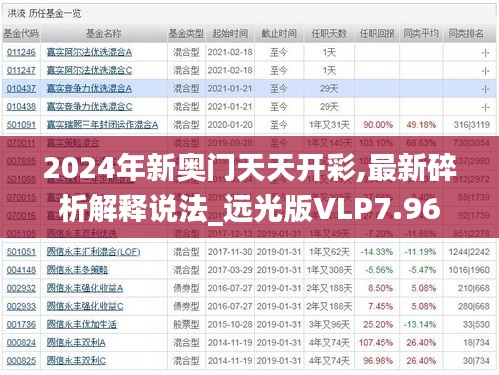The image size is (499, 375).
Task: Select tenure cell 1年又31天
Action: [329, 125]
